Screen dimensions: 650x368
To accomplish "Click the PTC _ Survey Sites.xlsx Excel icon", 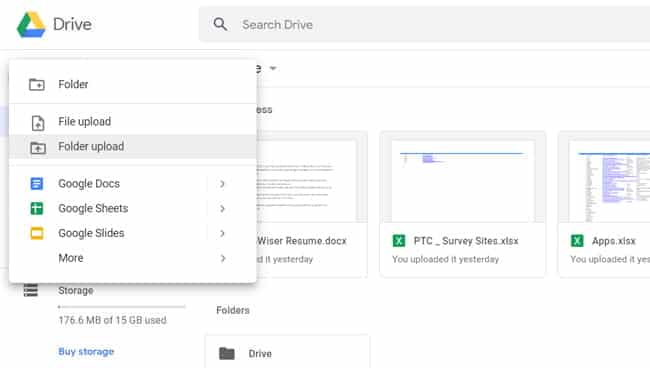I will click(399, 241).
